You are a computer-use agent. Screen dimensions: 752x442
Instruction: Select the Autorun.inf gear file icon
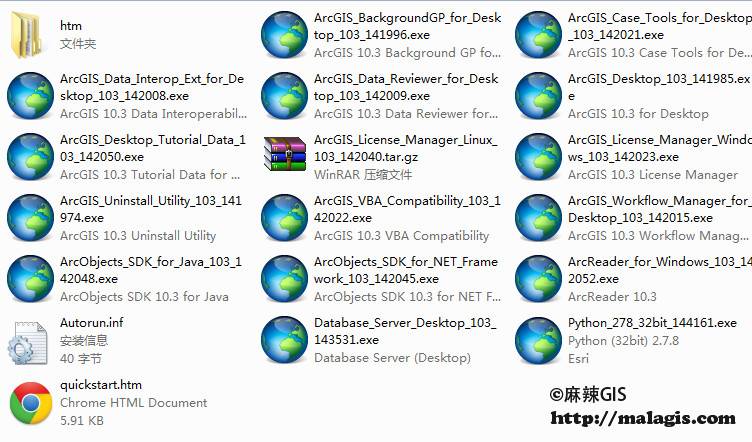click(27, 343)
